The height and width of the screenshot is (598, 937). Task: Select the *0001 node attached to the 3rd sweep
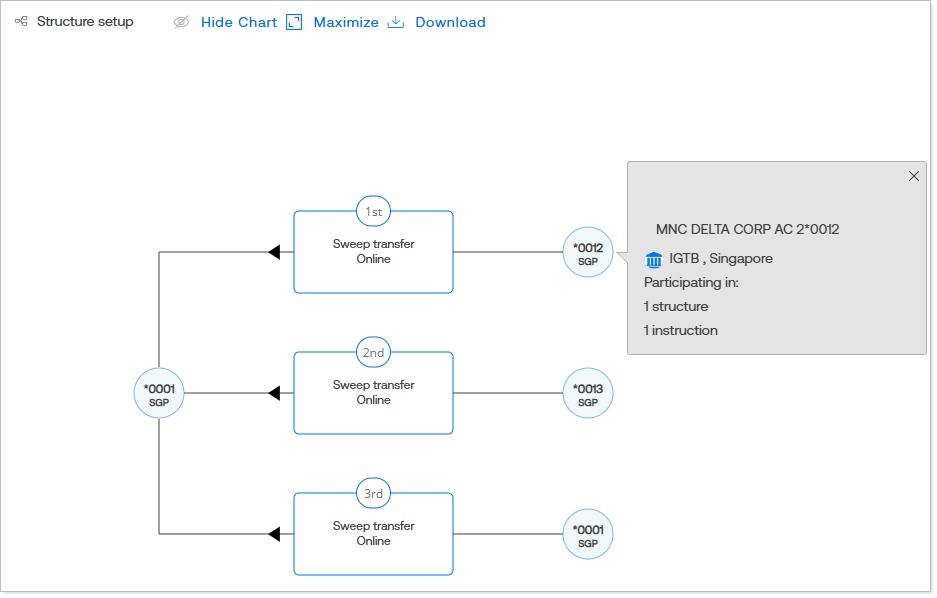click(x=587, y=535)
